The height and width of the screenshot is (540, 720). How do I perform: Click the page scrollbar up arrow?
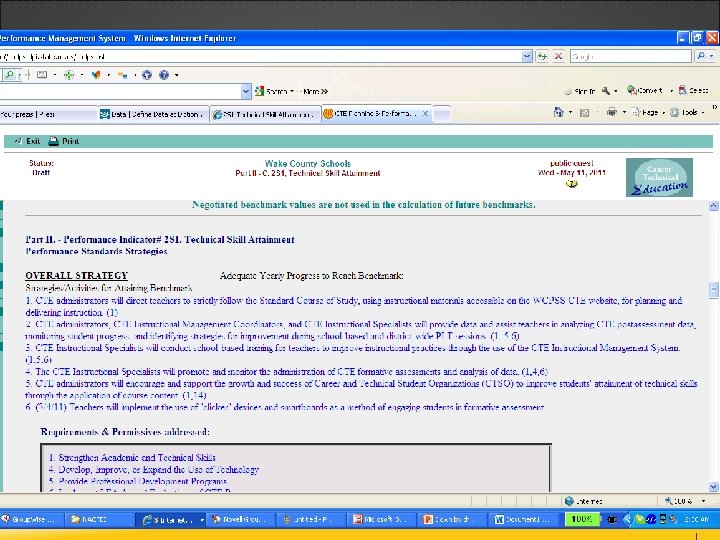pos(714,205)
